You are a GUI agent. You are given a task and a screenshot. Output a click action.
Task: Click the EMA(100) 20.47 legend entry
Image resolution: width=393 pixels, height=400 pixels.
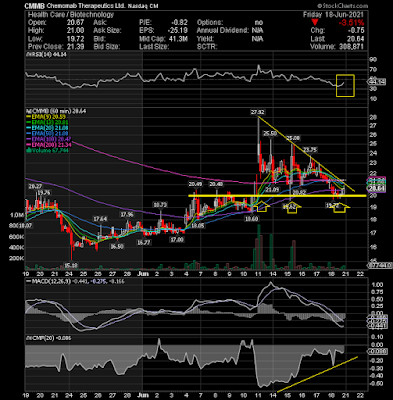point(49,139)
